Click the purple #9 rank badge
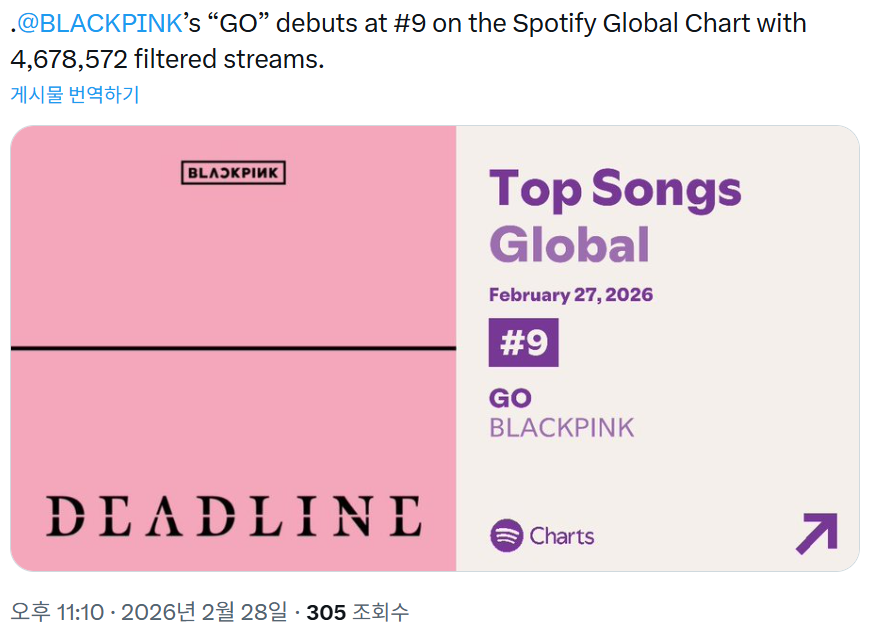 pyautogui.click(x=523, y=343)
